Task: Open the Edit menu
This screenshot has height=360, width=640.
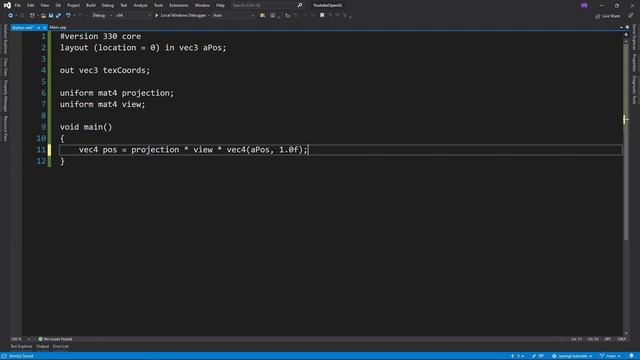Action: coord(31,5)
